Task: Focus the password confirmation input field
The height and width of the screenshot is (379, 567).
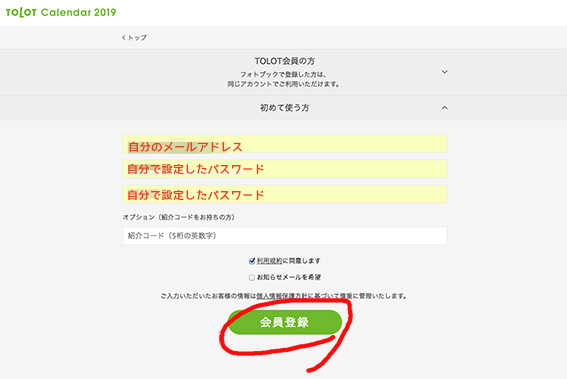Action: pos(285,194)
